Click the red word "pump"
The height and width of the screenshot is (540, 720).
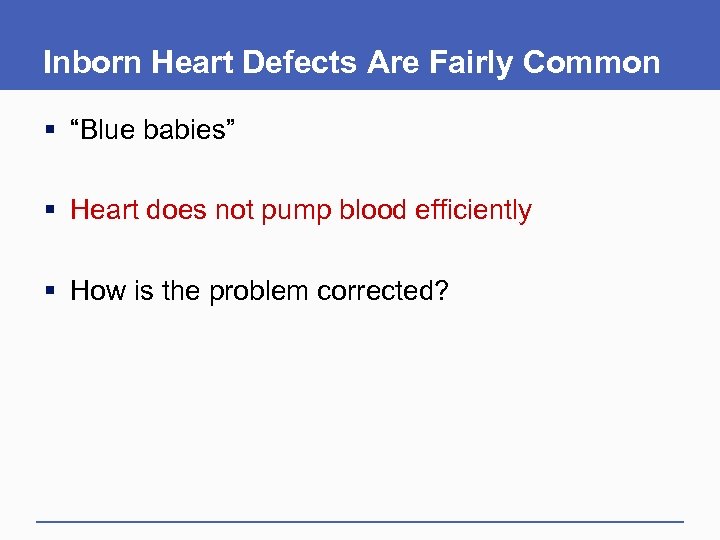click(x=287, y=211)
